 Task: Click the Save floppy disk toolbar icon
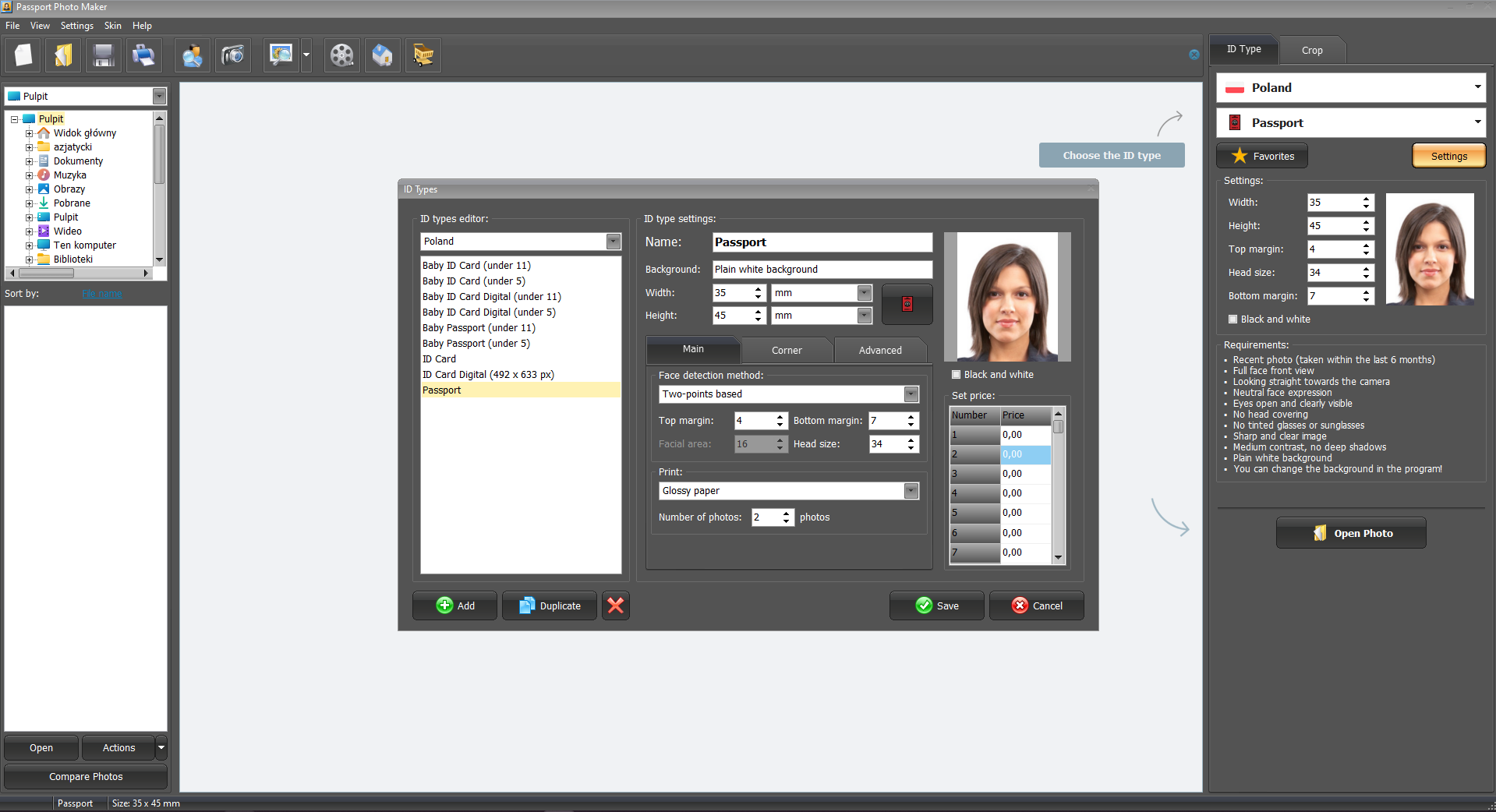click(x=104, y=55)
